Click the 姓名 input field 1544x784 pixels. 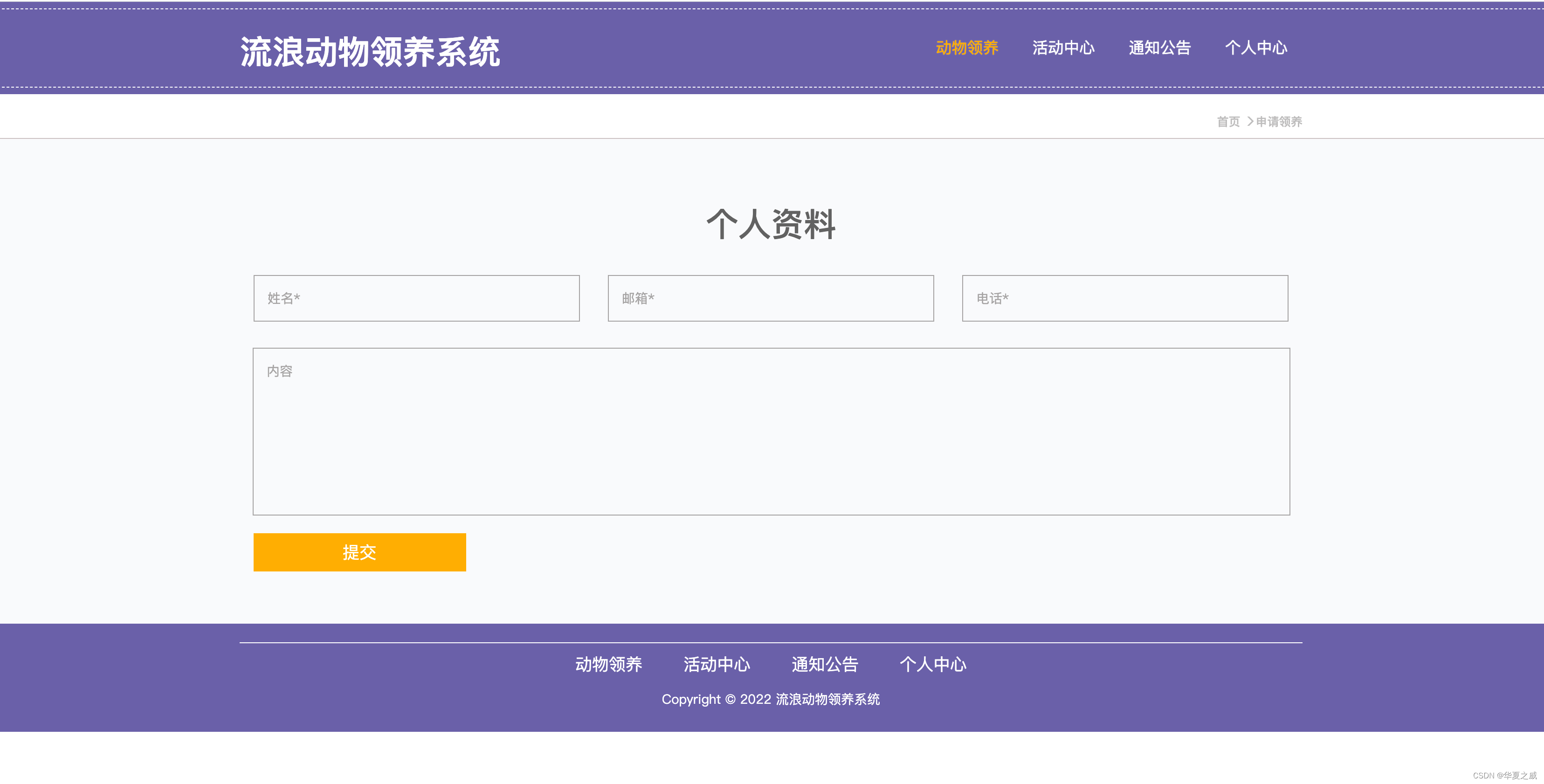tap(416, 298)
